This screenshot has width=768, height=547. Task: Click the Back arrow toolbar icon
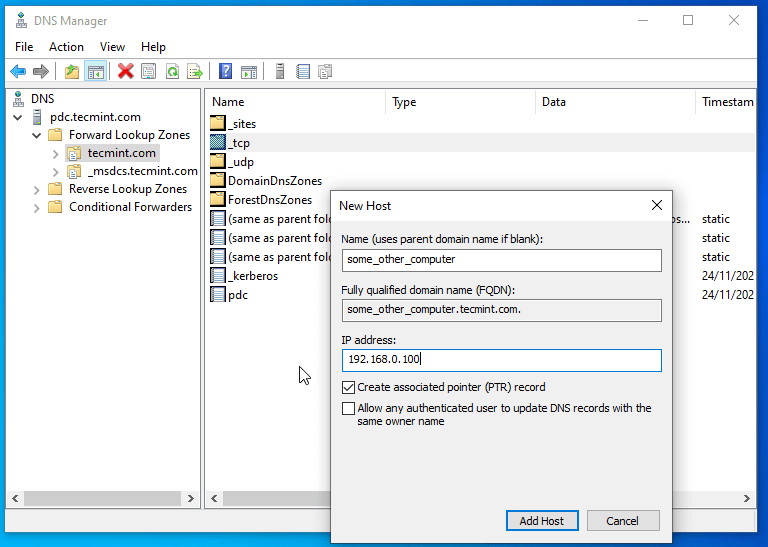18,71
